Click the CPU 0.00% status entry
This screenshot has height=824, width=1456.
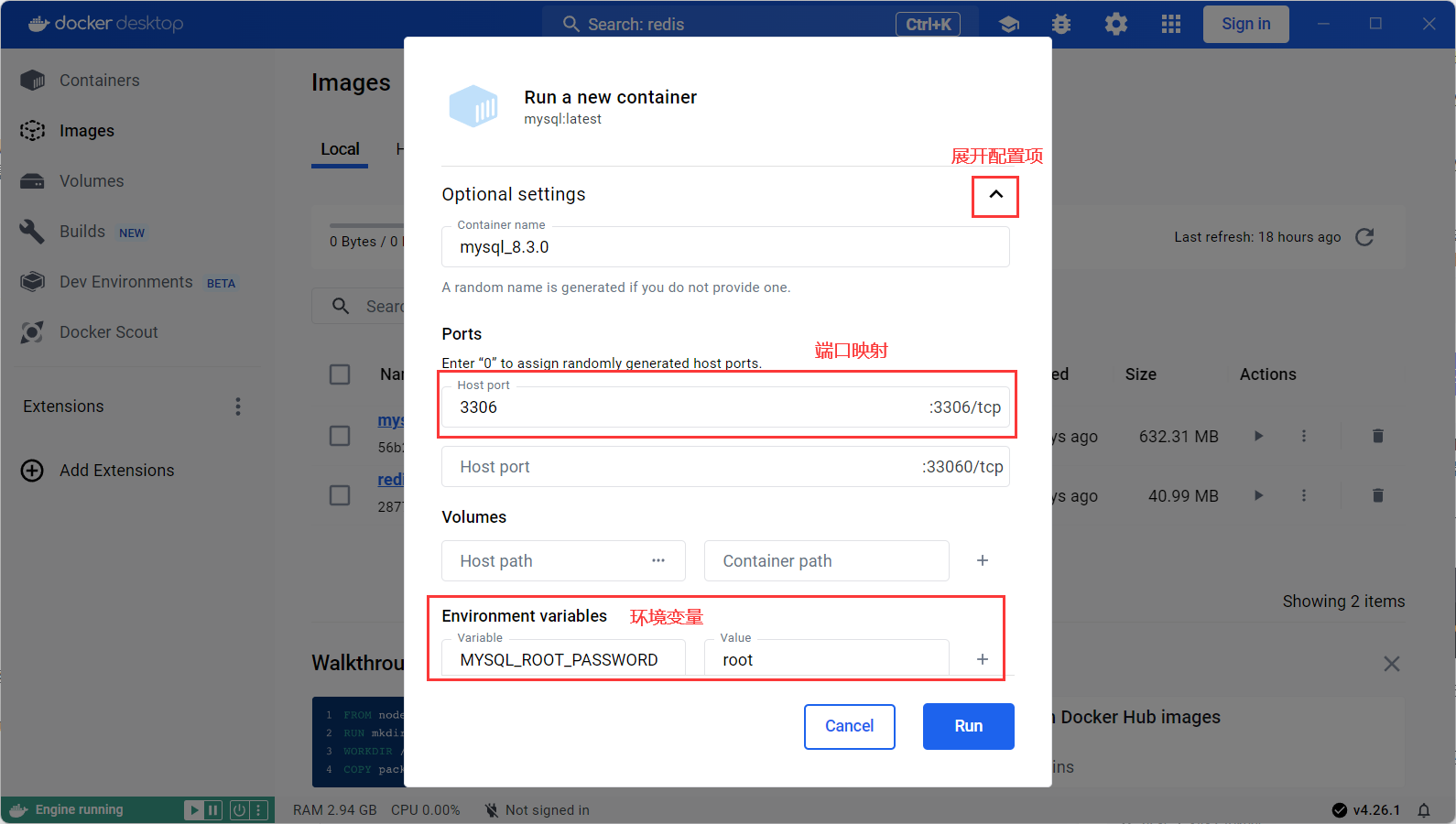point(425,810)
